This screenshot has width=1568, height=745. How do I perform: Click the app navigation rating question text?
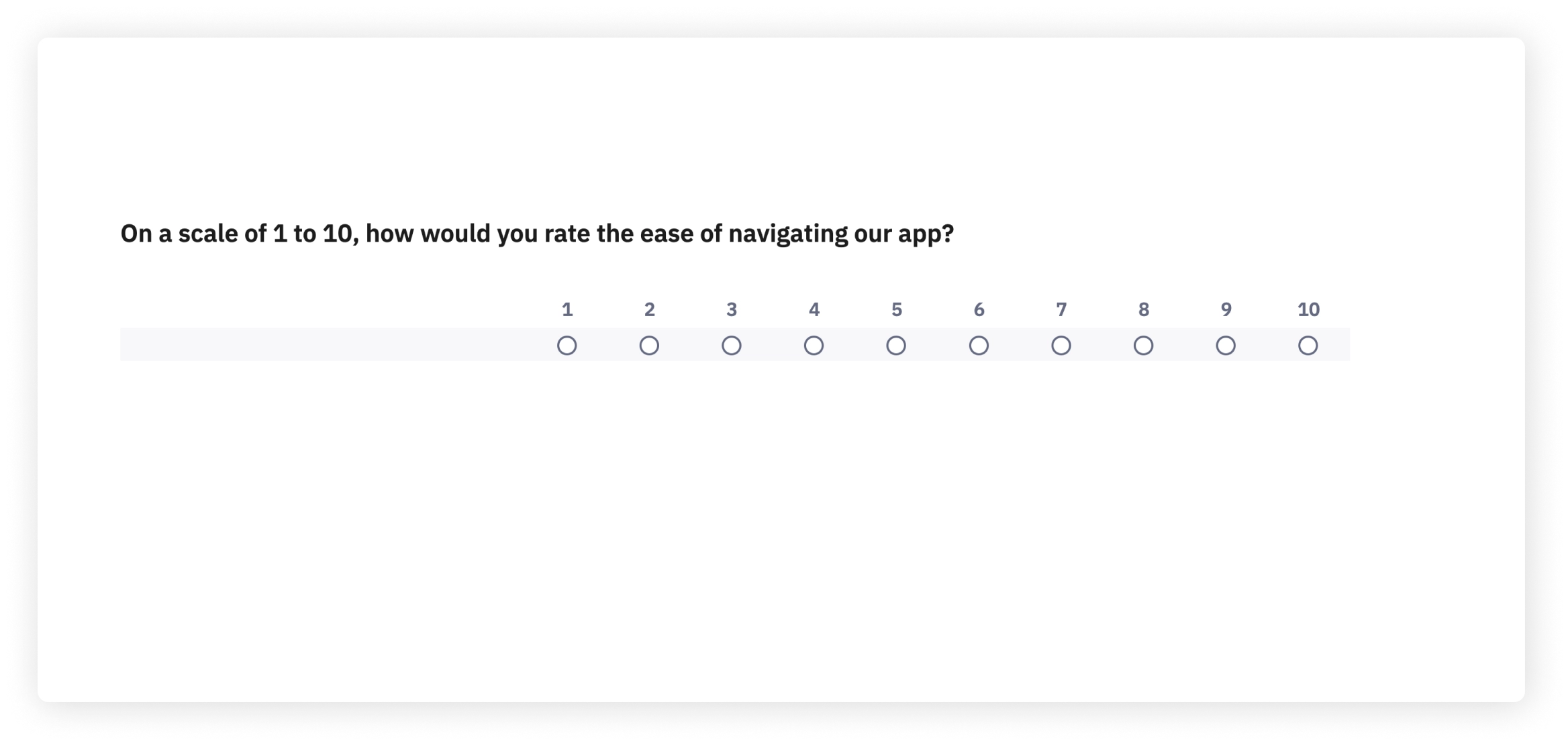pos(537,234)
